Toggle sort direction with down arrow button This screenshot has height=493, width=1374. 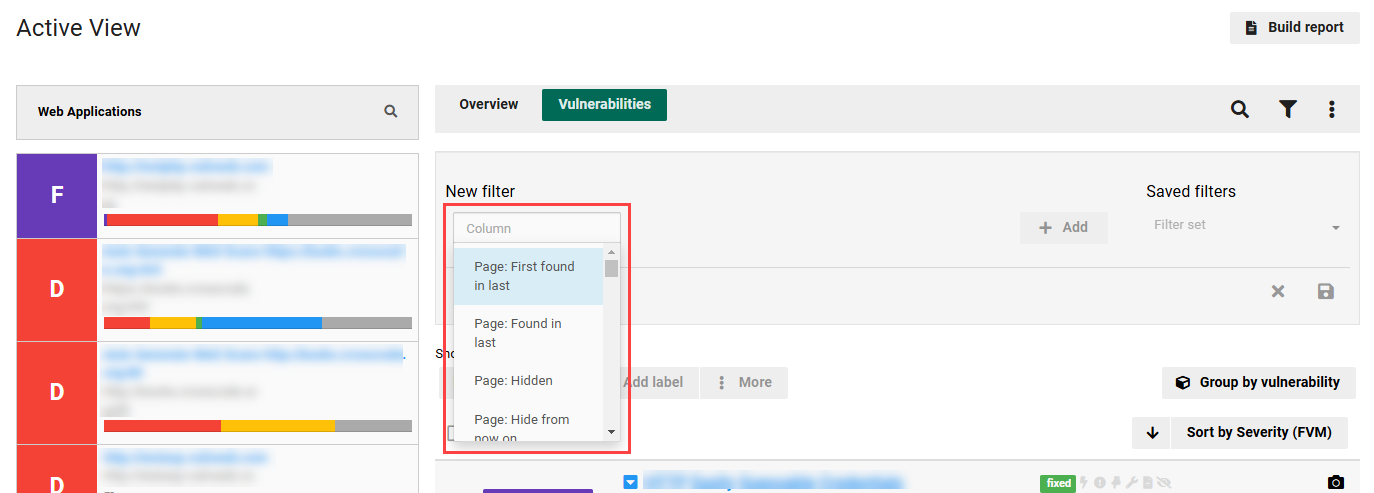tap(1152, 433)
